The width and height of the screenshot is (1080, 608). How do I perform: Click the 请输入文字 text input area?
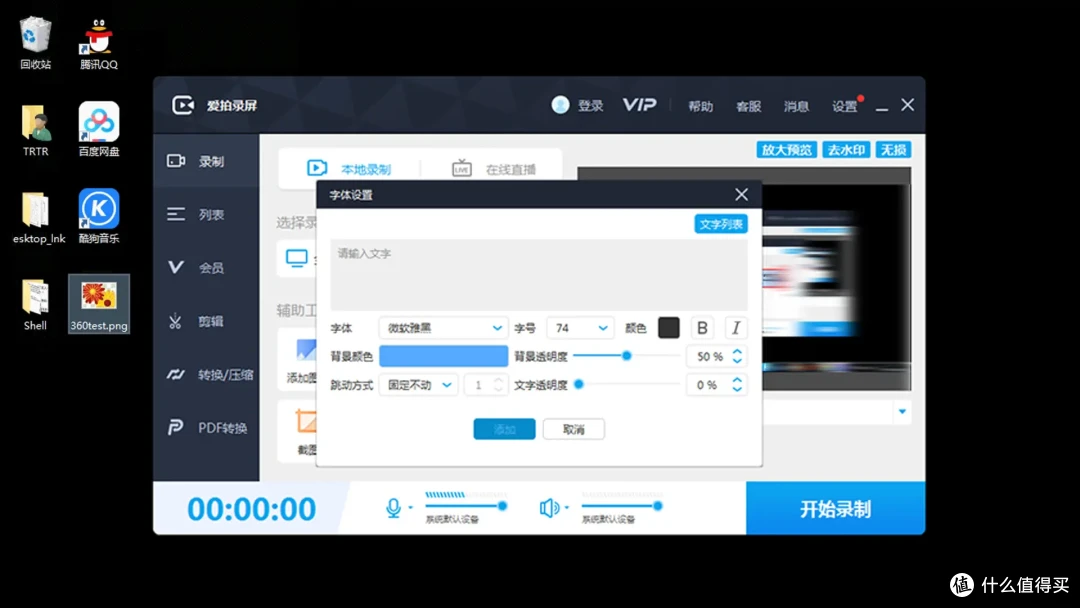[539, 275]
